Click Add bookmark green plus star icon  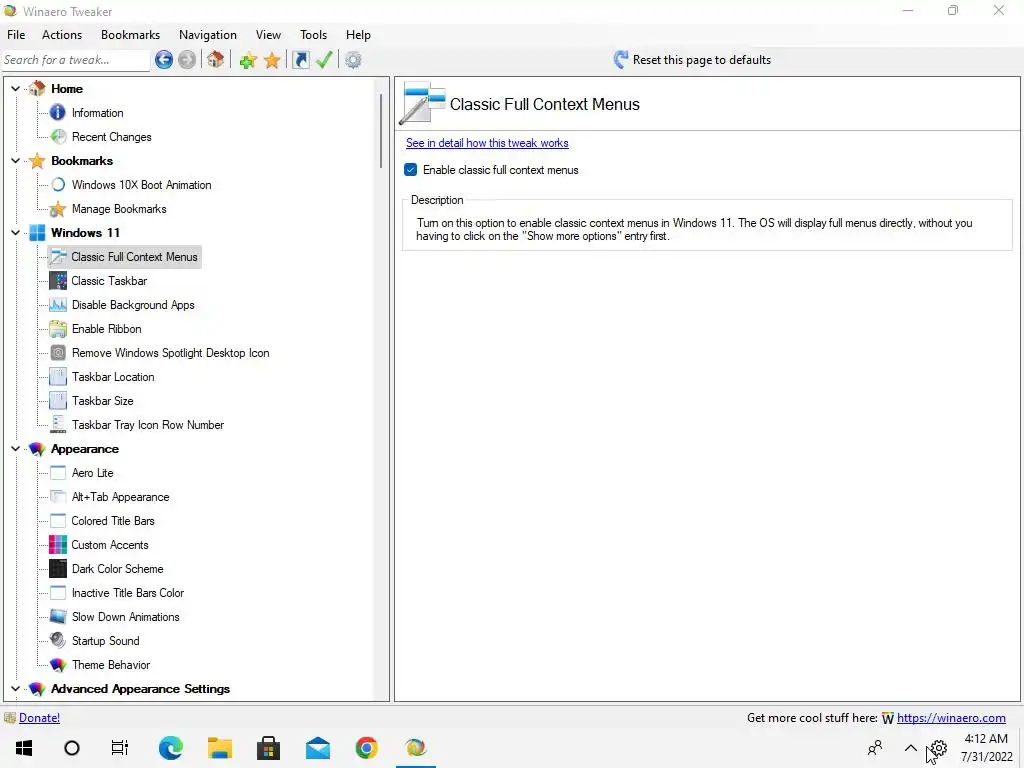pyautogui.click(x=248, y=61)
